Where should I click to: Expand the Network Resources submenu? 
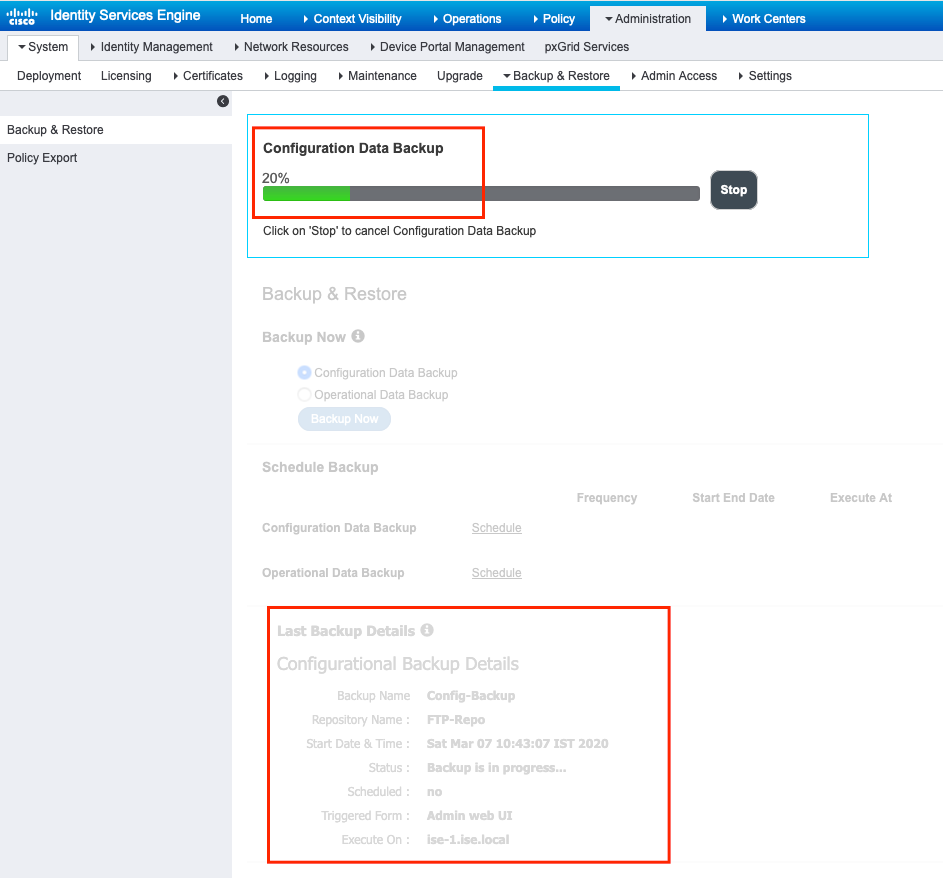tap(292, 47)
